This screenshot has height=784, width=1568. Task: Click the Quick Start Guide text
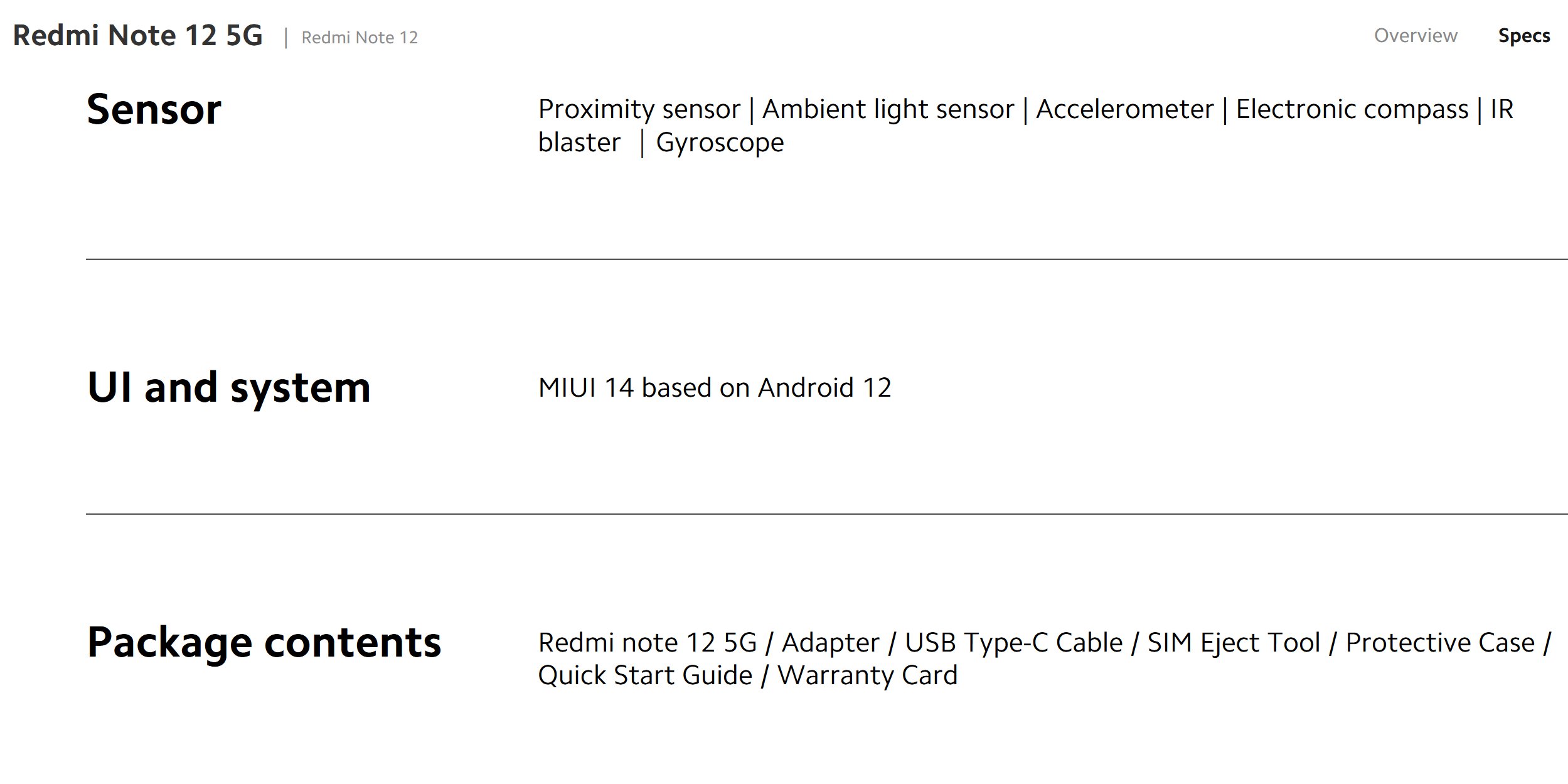pos(645,675)
